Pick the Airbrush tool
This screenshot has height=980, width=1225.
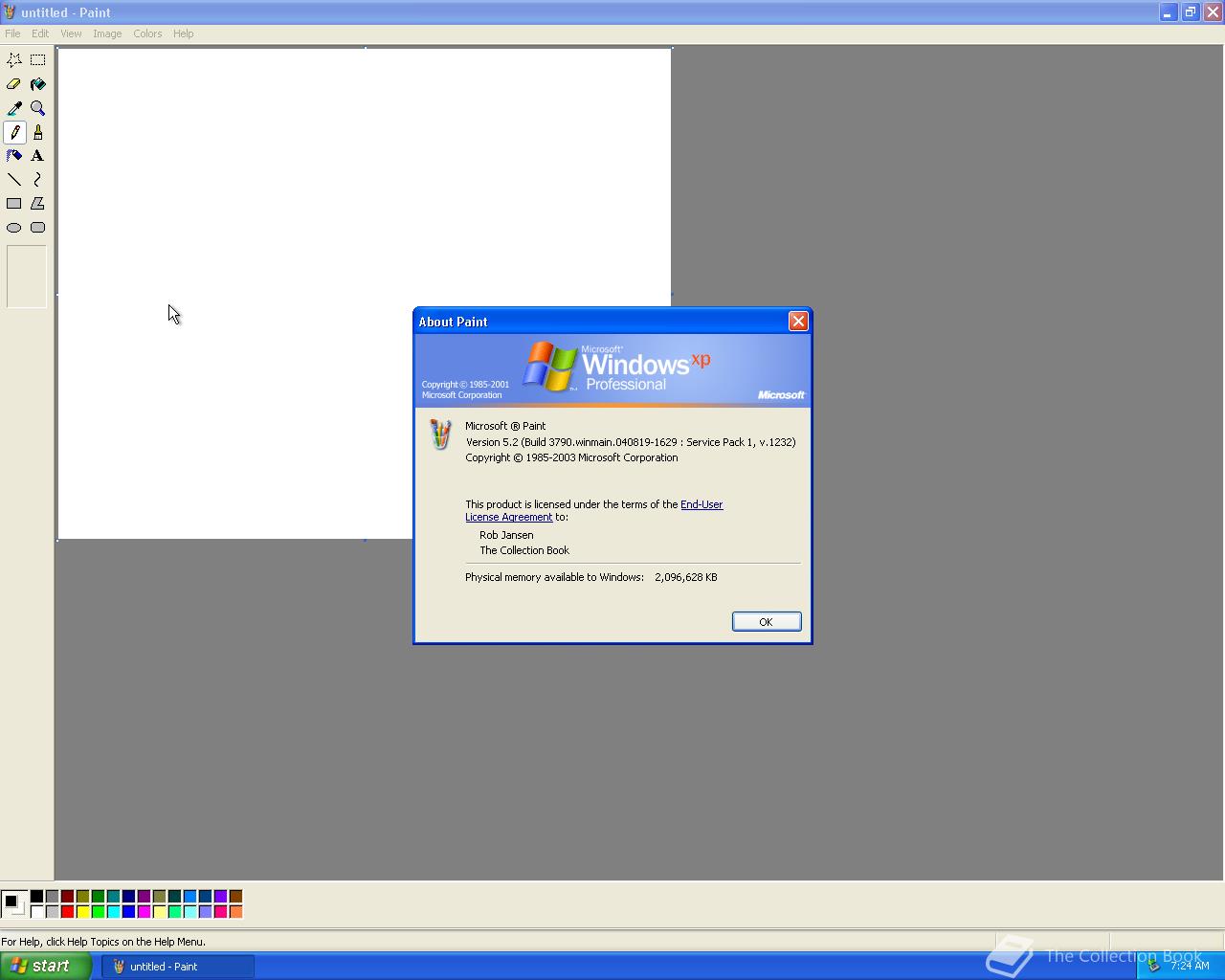tap(14, 156)
